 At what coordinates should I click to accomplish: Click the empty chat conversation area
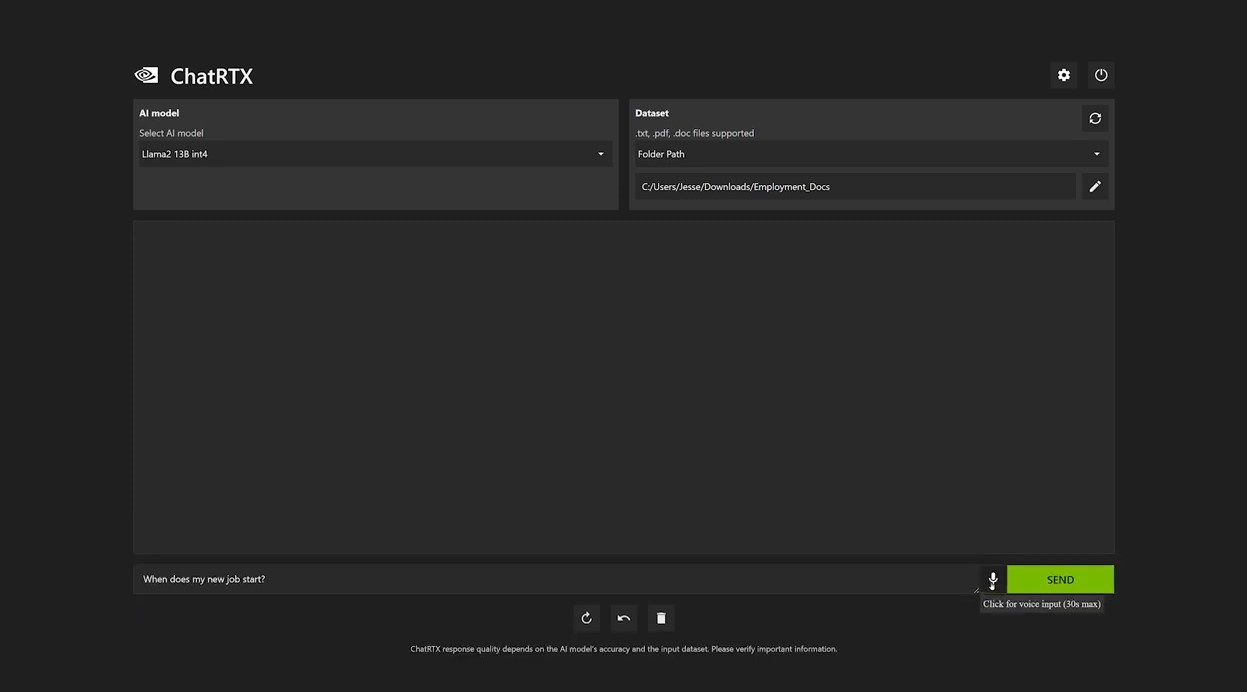(x=623, y=387)
